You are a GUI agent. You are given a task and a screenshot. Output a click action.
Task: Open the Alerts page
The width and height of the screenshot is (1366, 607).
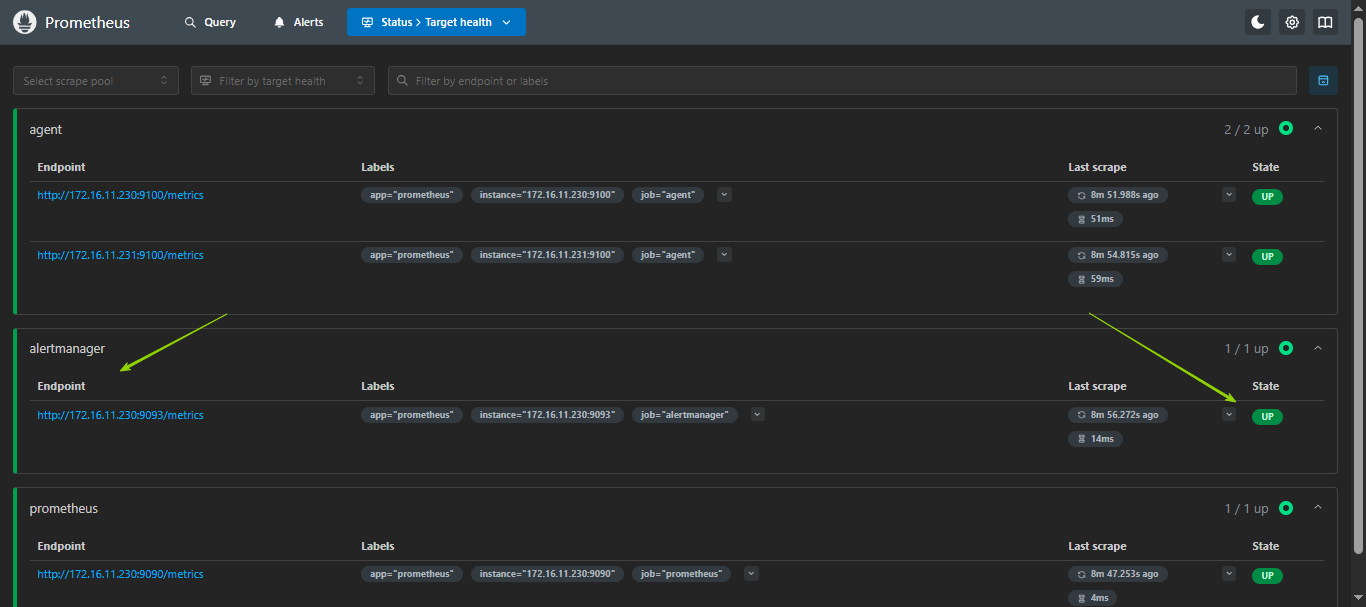tap(298, 22)
